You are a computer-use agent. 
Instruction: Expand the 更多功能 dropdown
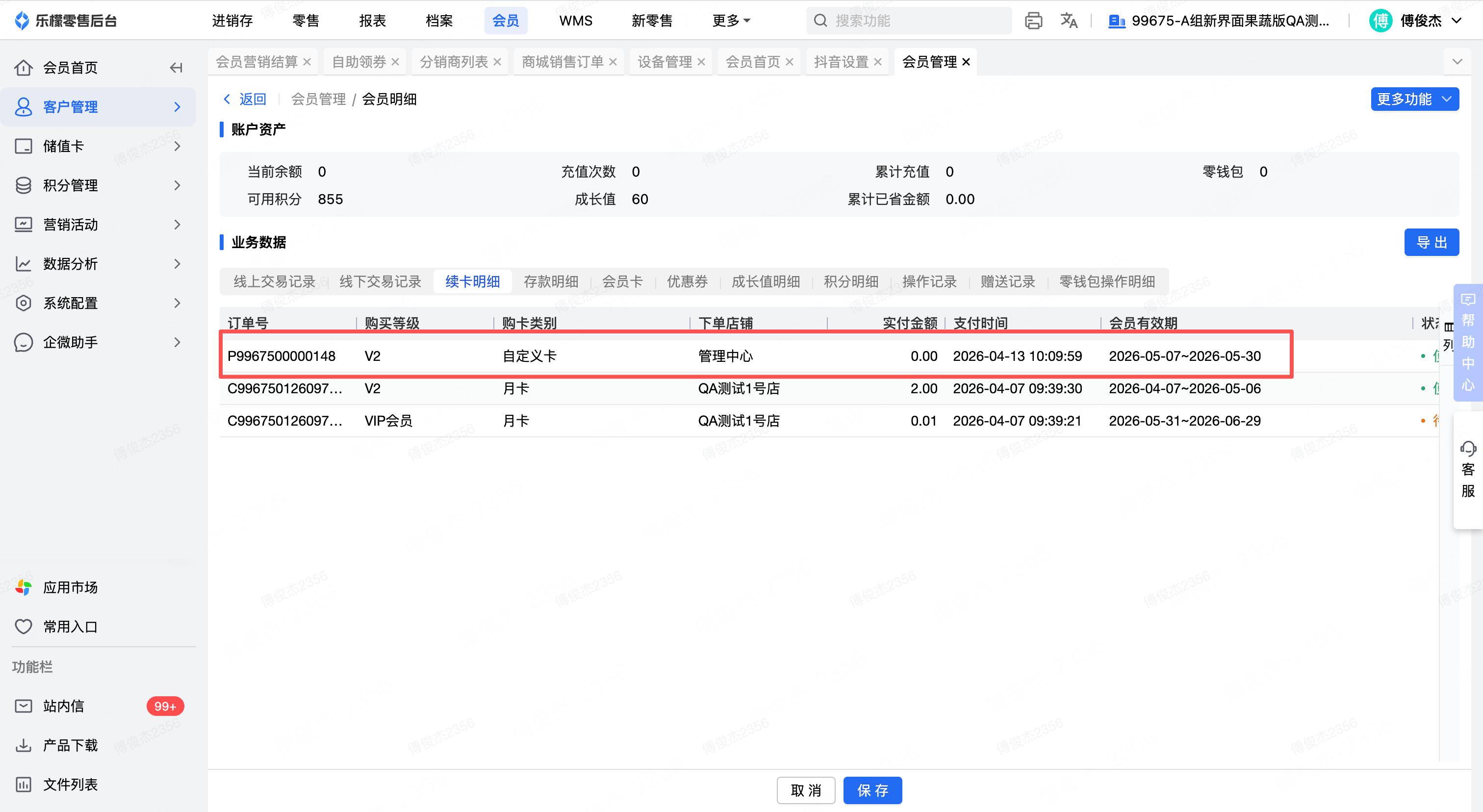pyautogui.click(x=1414, y=100)
